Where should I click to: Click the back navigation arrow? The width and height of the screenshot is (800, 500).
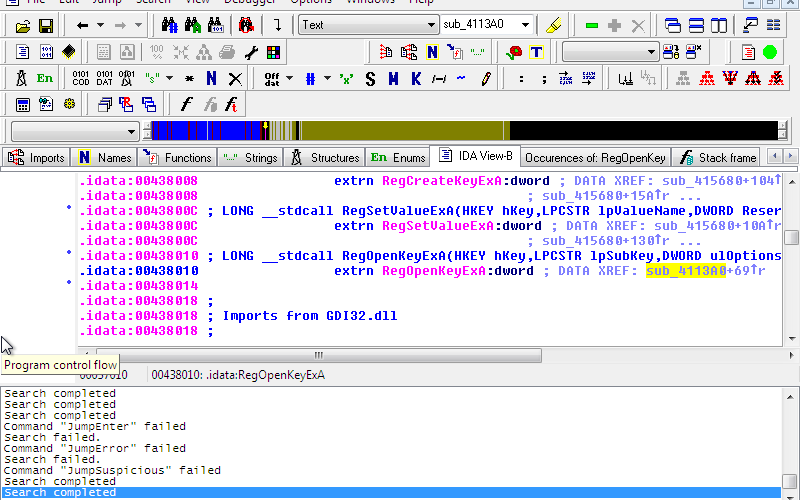coord(83,25)
